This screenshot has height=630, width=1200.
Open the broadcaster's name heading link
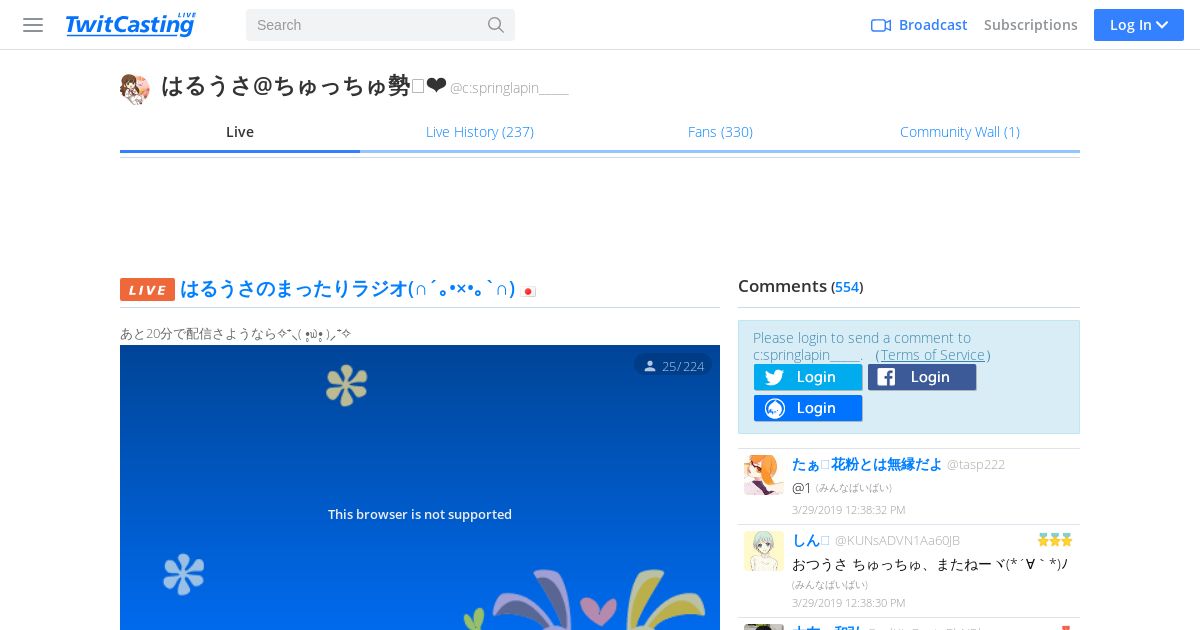(x=303, y=87)
